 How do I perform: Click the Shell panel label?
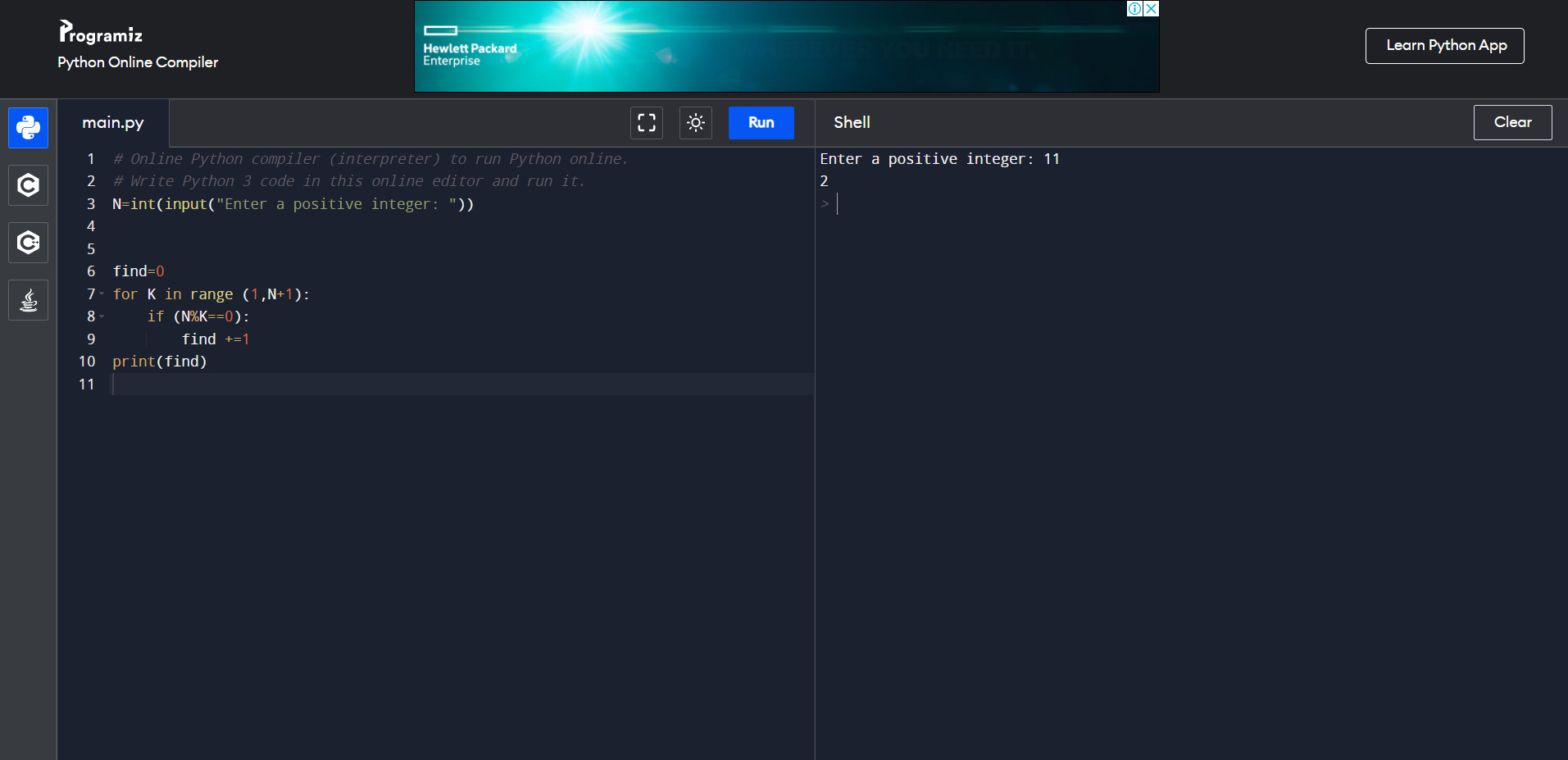[852, 122]
